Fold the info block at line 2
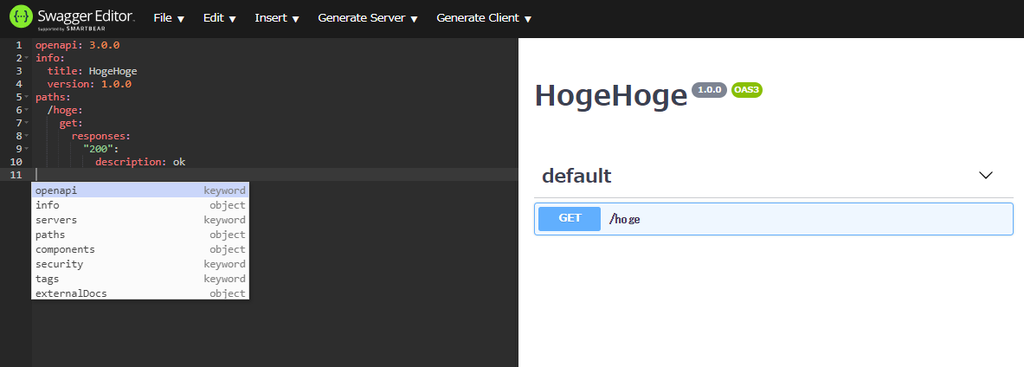Image resolution: width=1024 pixels, height=367 pixels. pos(27,58)
